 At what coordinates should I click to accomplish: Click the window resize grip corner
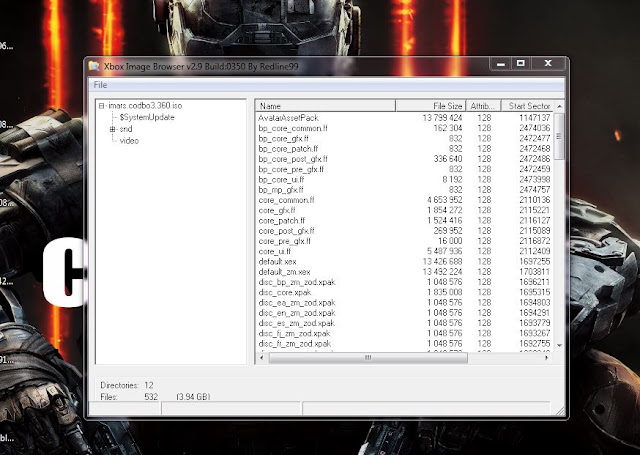[560, 411]
